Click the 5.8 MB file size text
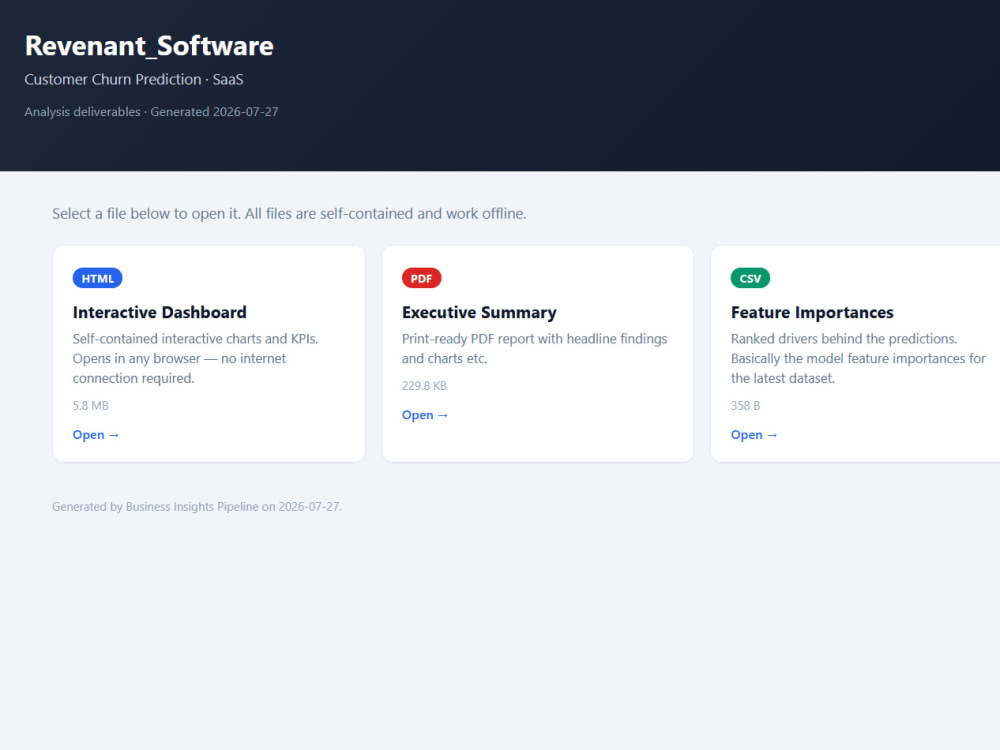This screenshot has height=750, width=1000. (x=91, y=406)
